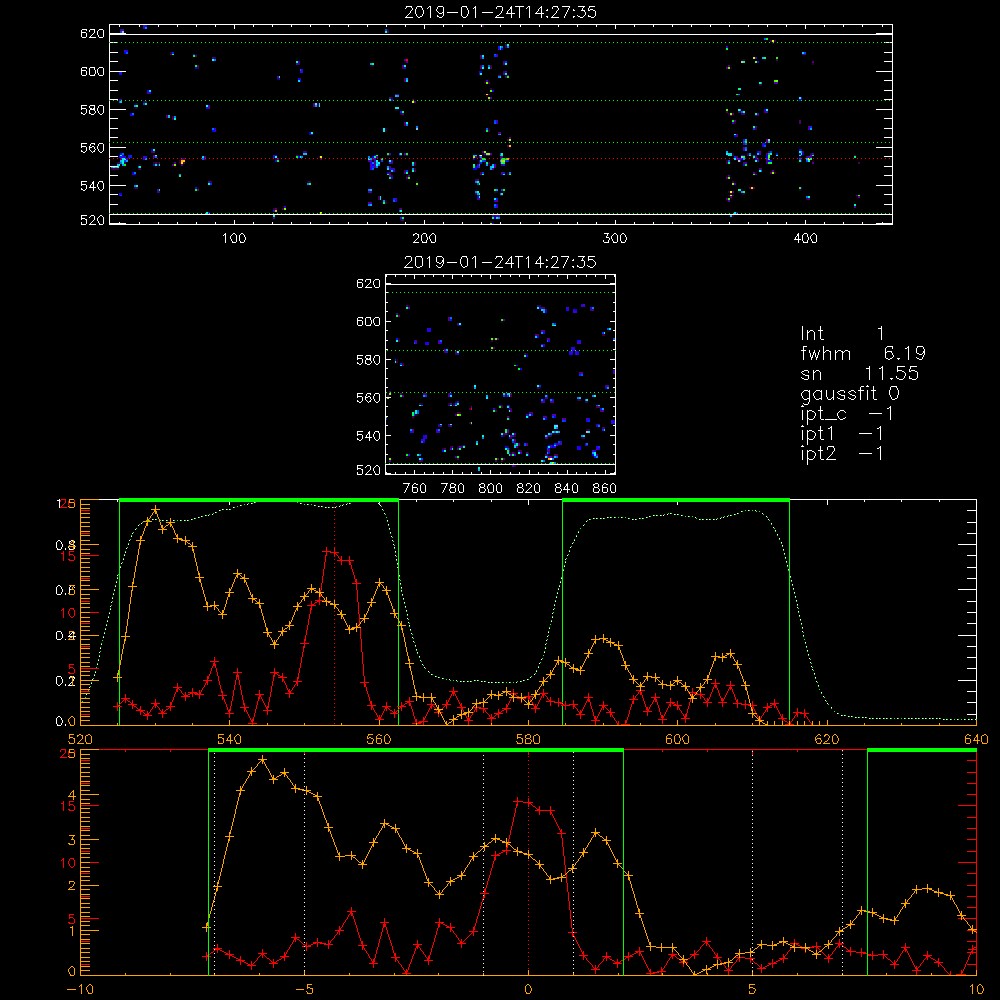This screenshot has height=1000, width=1000.
Task: Click x-axis label 200 on top plot
Action: tap(424, 239)
